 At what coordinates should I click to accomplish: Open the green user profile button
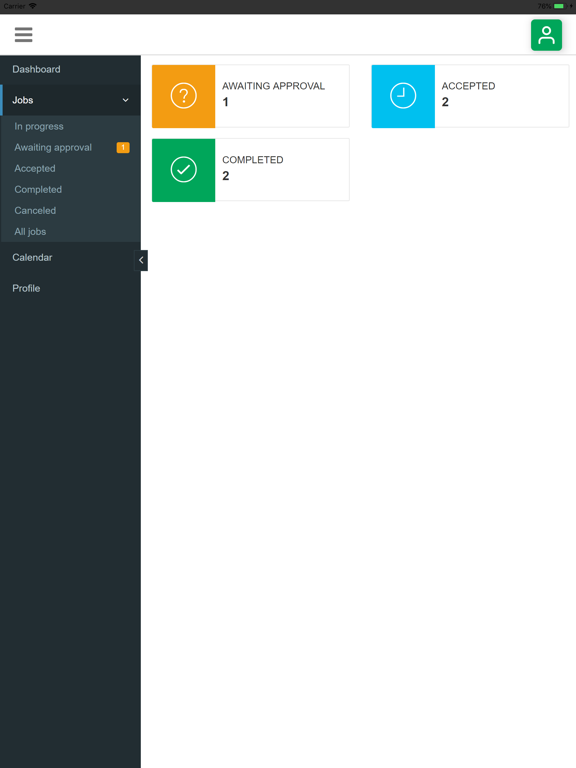(x=546, y=35)
